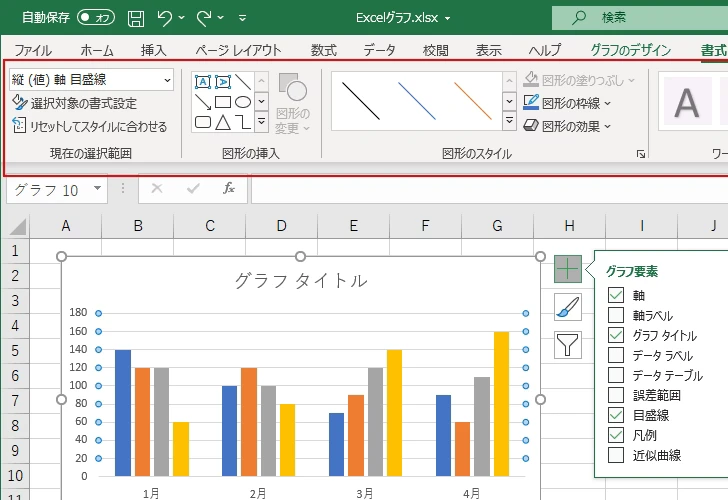Viewport: 728px width, 500px height.
Task: Open the ページ レイアウト tab
Action: 238,50
